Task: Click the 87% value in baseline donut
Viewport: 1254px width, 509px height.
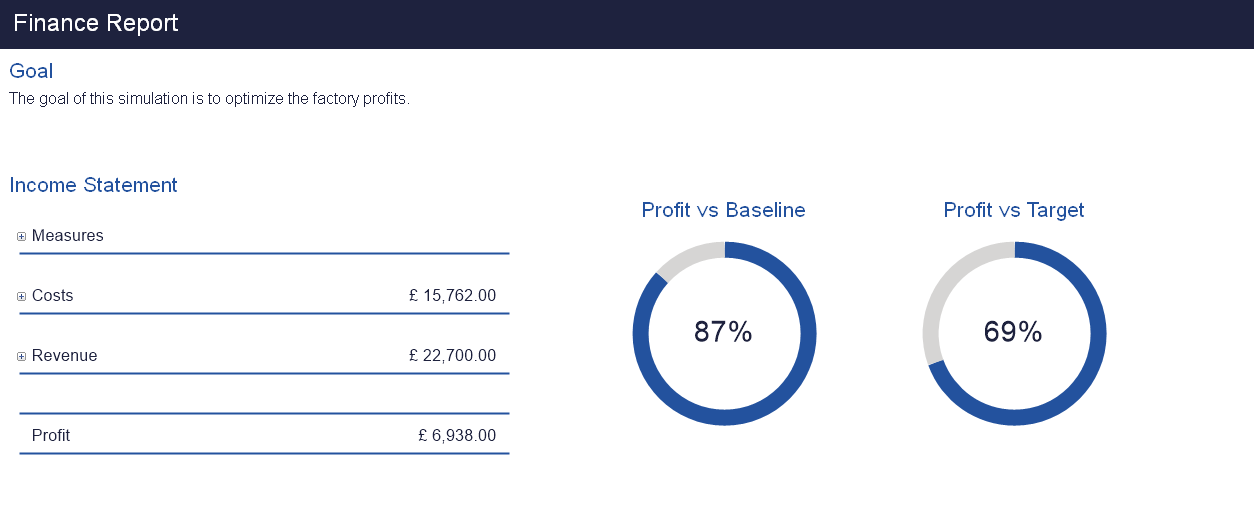Action: pos(723,333)
